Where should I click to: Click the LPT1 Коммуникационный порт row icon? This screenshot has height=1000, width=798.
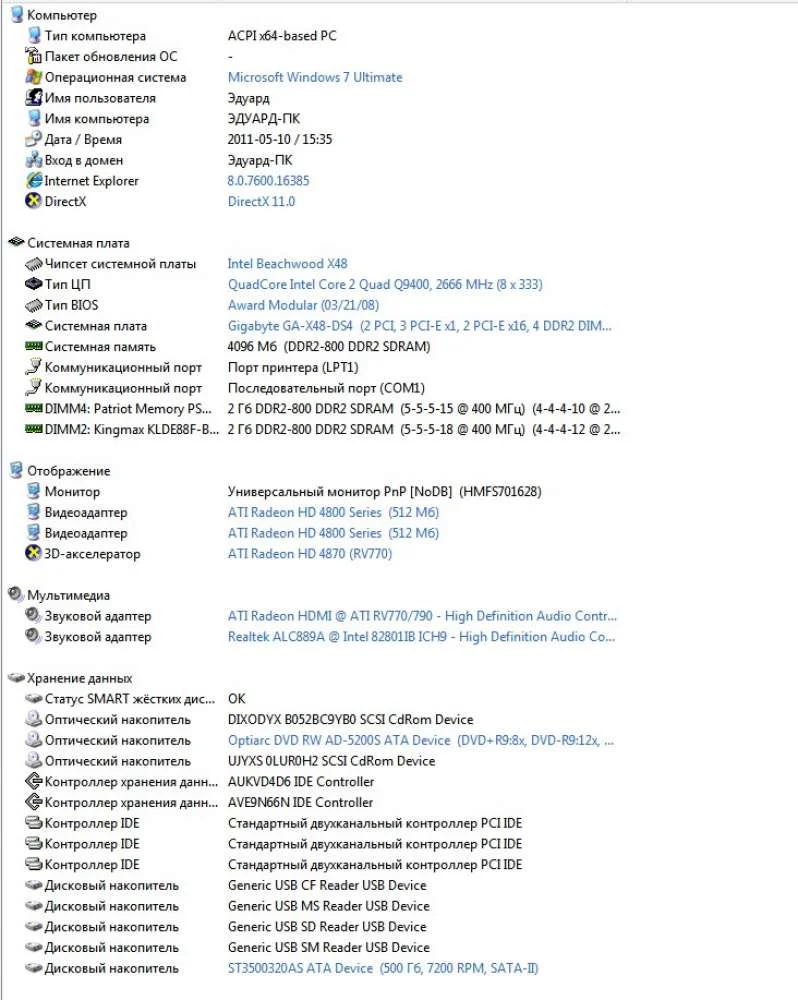pyautogui.click(x=34, y=367)
